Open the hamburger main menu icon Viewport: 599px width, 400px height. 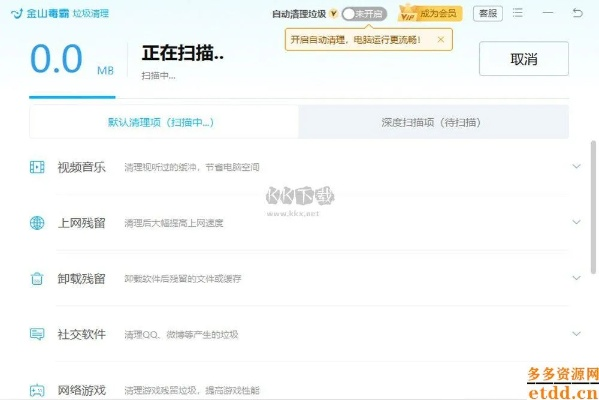[x=518, y=13]
